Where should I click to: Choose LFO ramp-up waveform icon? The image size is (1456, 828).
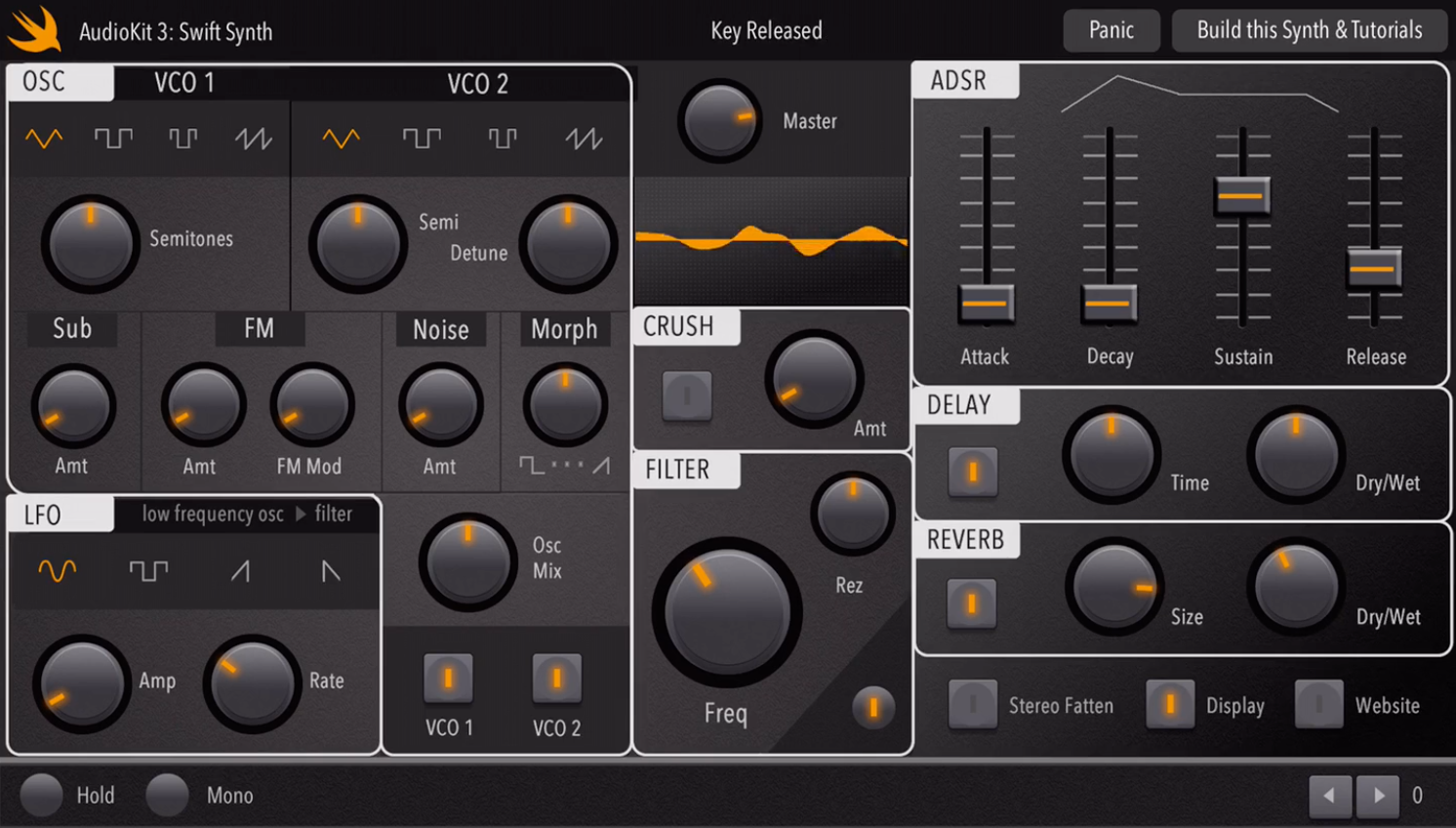coord(240,570)
